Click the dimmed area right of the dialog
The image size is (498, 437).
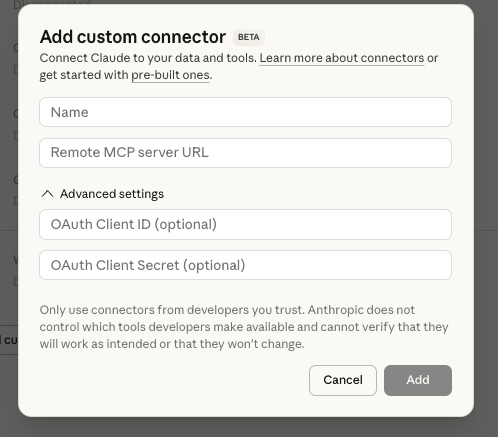486,218
